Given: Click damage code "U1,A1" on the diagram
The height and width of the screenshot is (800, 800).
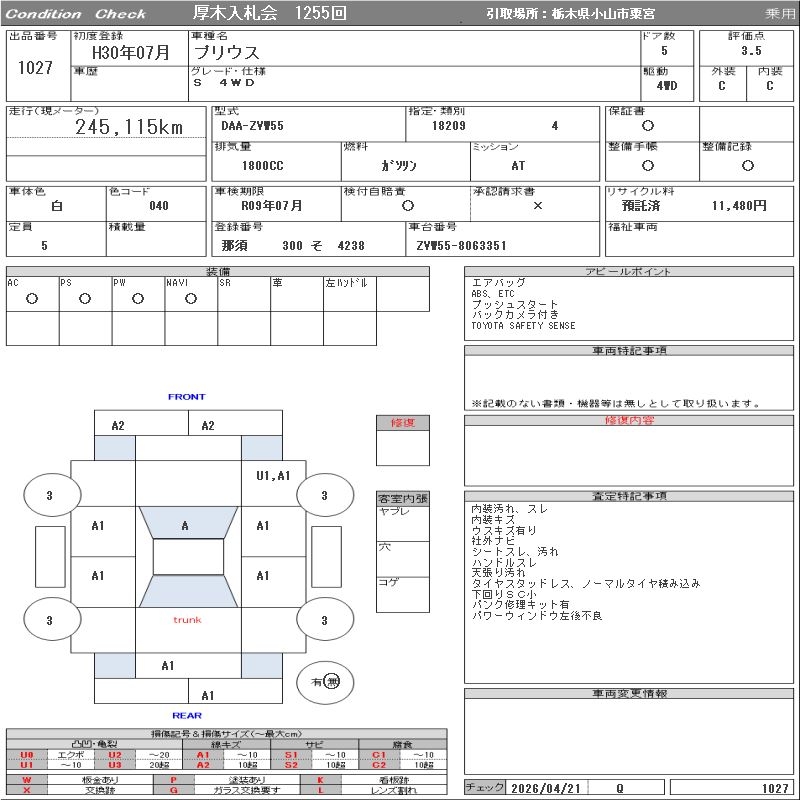Looking at the screenshot, I should click(273, 476).
